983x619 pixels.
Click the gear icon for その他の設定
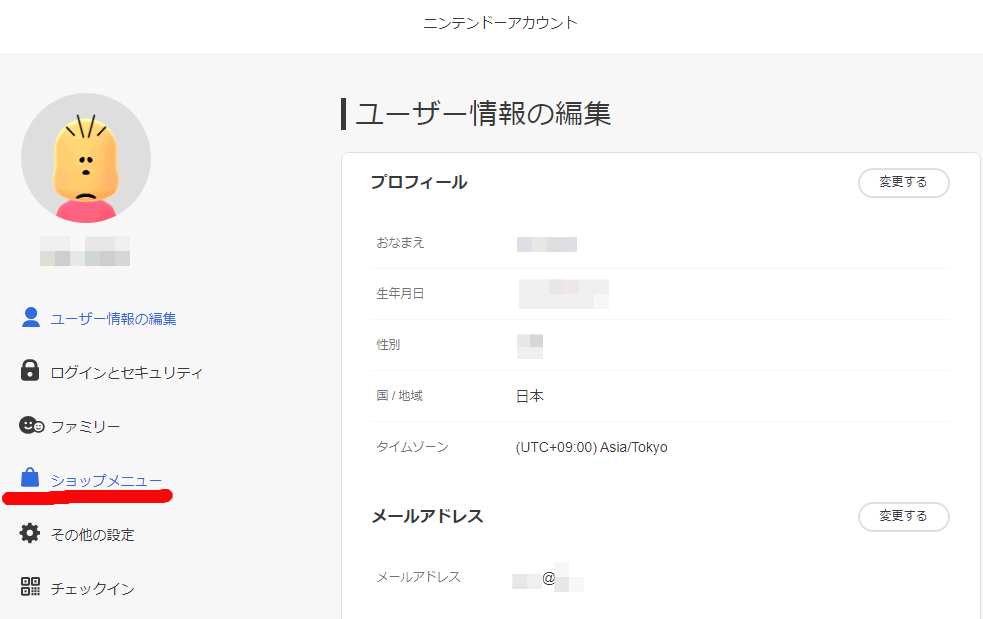pos(31,534)
